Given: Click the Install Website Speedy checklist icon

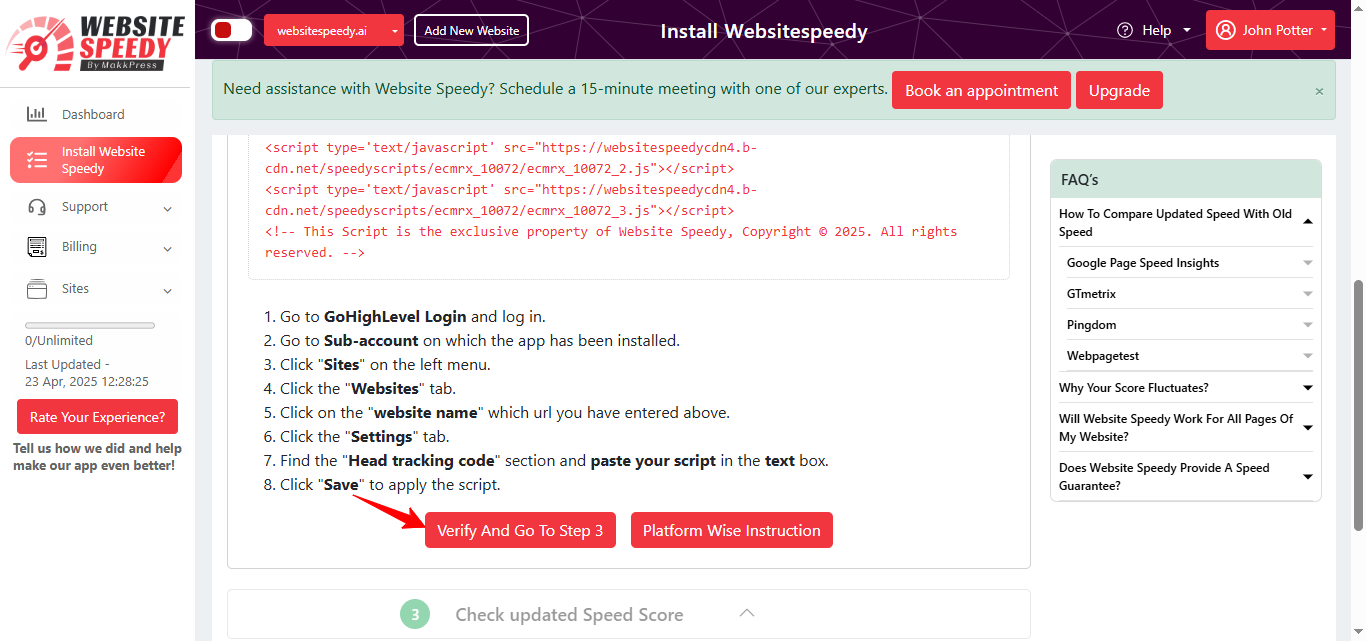Looking at the screenshot, I should [37, 160].
